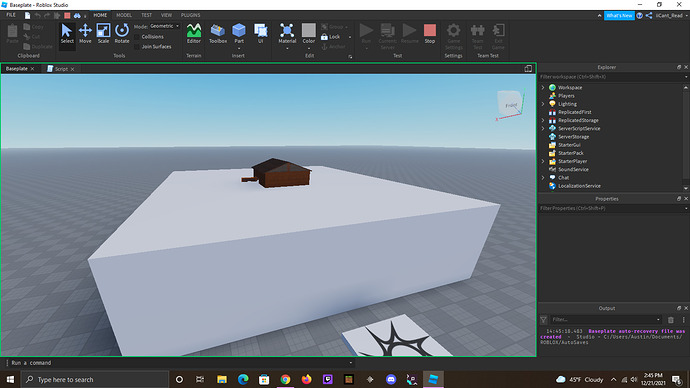Screen dimensions: 690x388
Task: Open the UI insert tool
Action: 261,33
